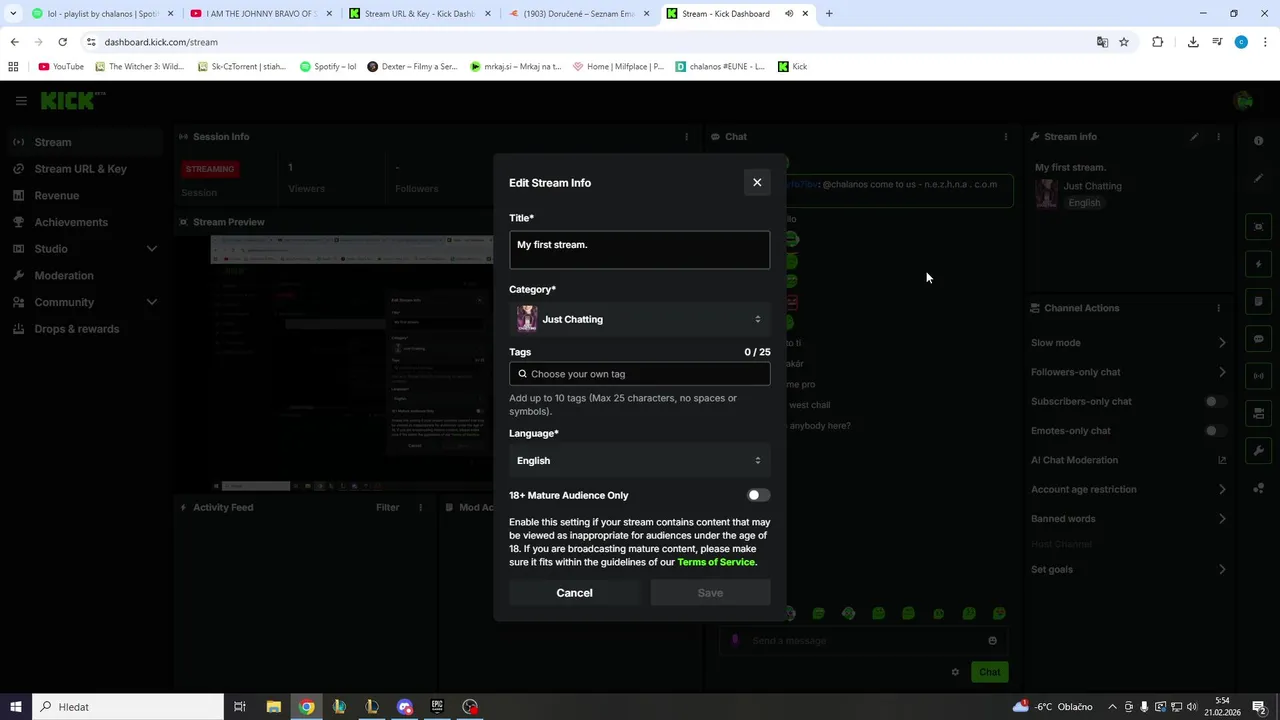1280x720 pixels.
Task: Open the profile avatar in top right
Action: click(1243, 100)
